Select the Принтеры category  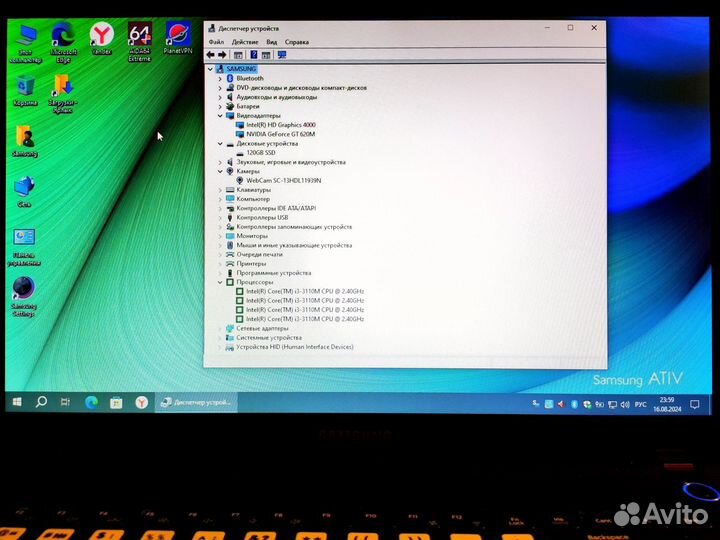click(x=251, y=264)
